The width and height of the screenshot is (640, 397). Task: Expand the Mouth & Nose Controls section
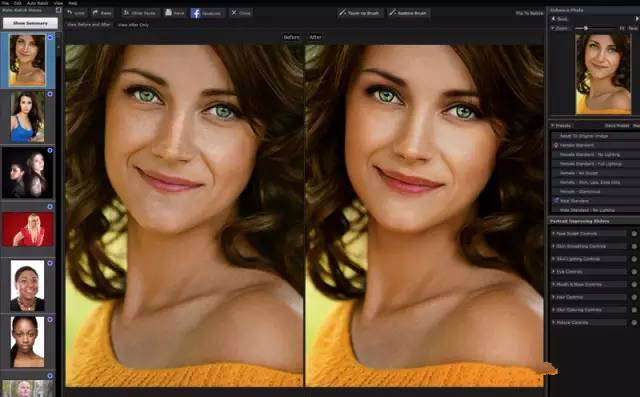coord(589,284)
